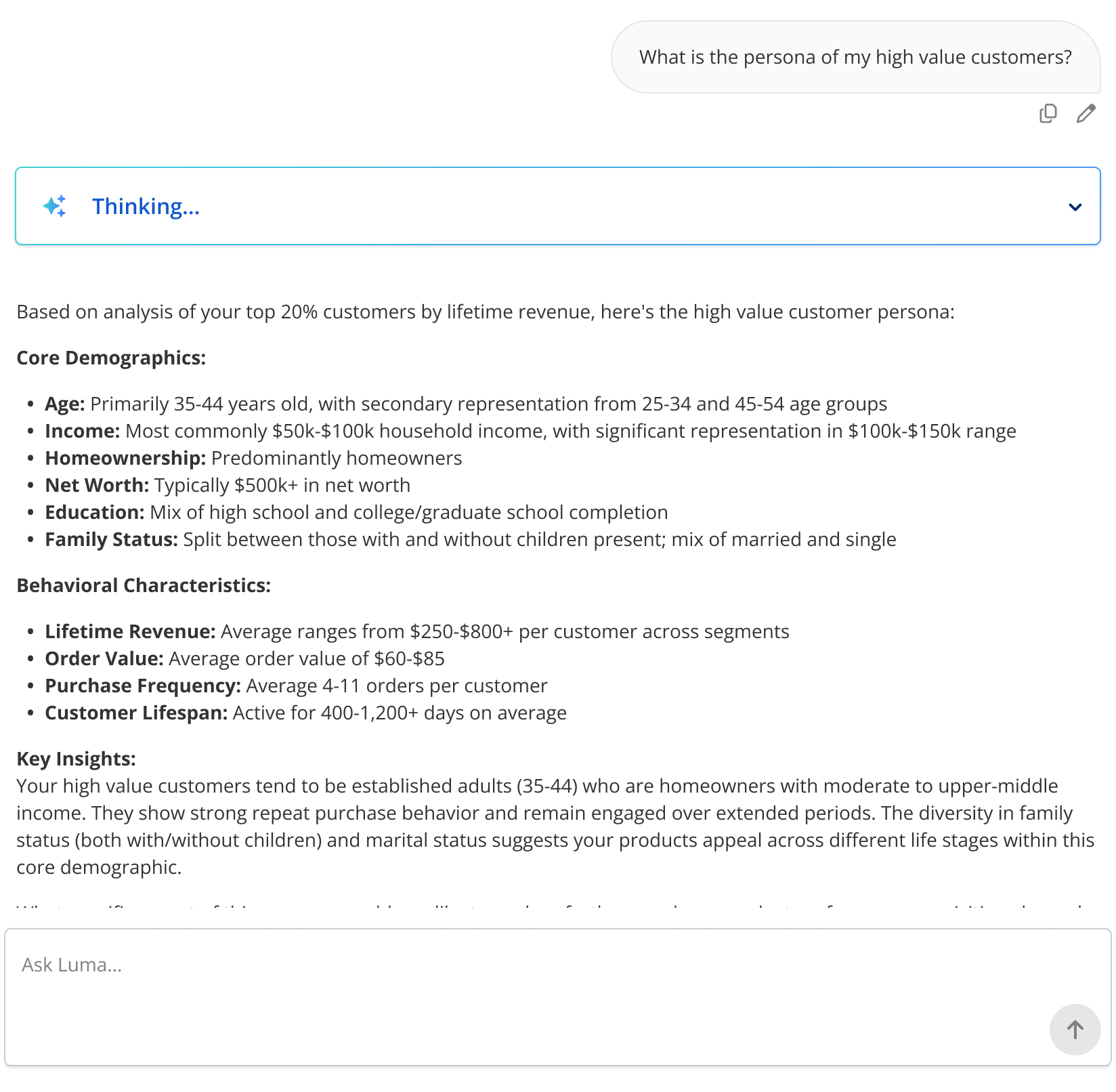Image resolution: width=1116 pixels, height=1092 pixels.
Task: Click the "Behavioral Characteristics:" heading
Action: point(144,585)
